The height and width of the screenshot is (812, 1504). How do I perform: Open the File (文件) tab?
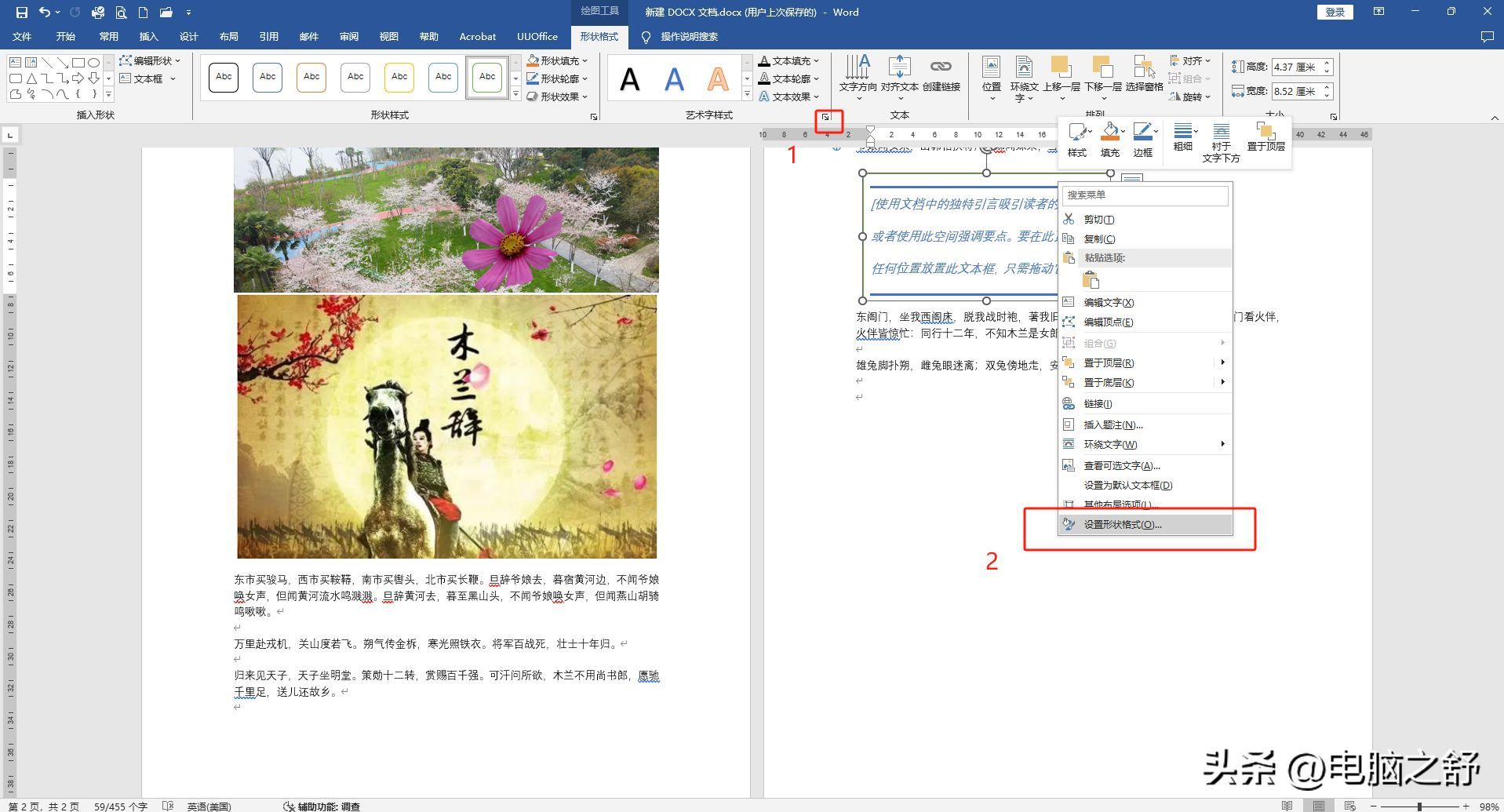[x=22, y=37]
